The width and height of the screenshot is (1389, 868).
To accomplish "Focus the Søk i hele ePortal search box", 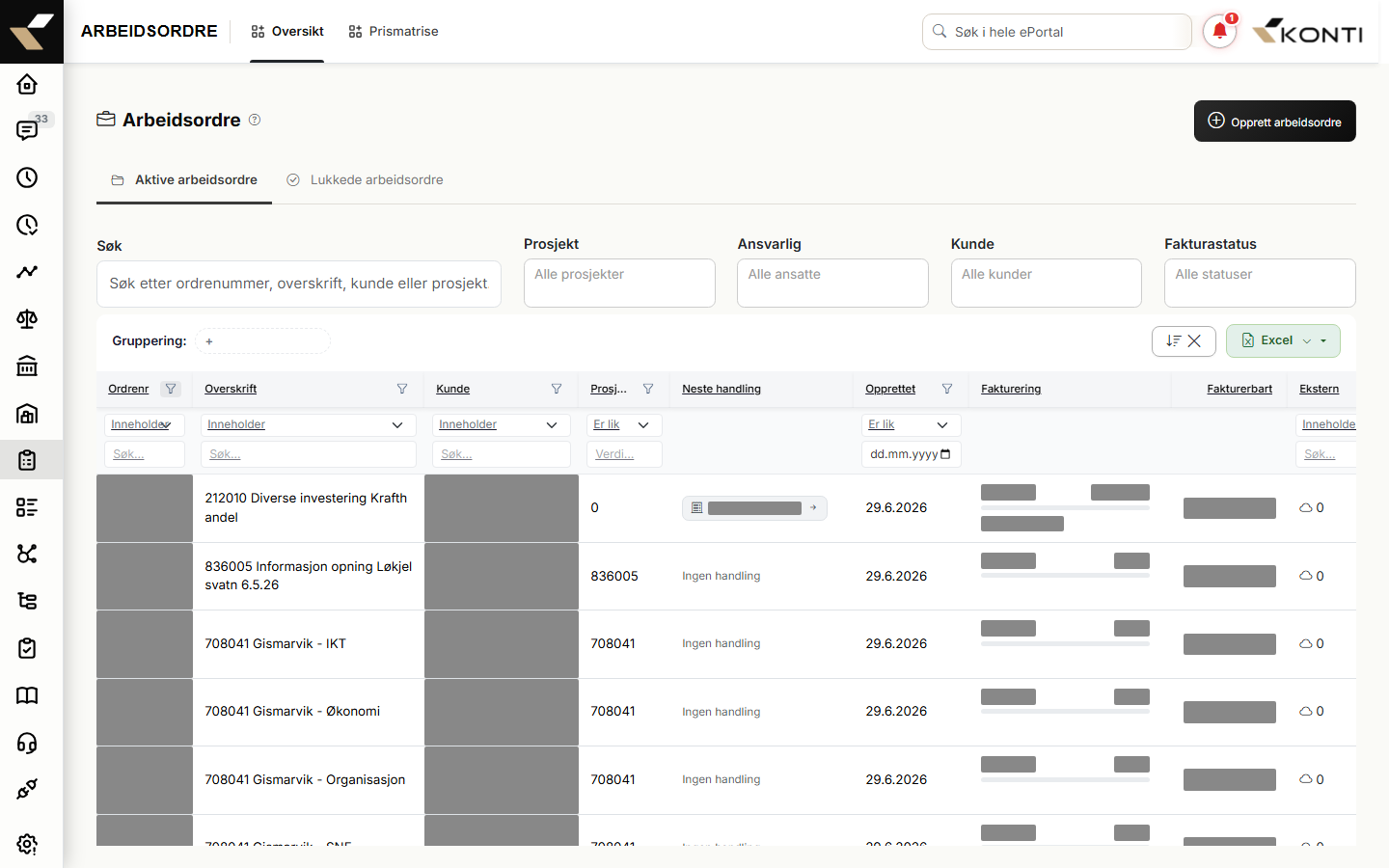I will [1057, 32].
